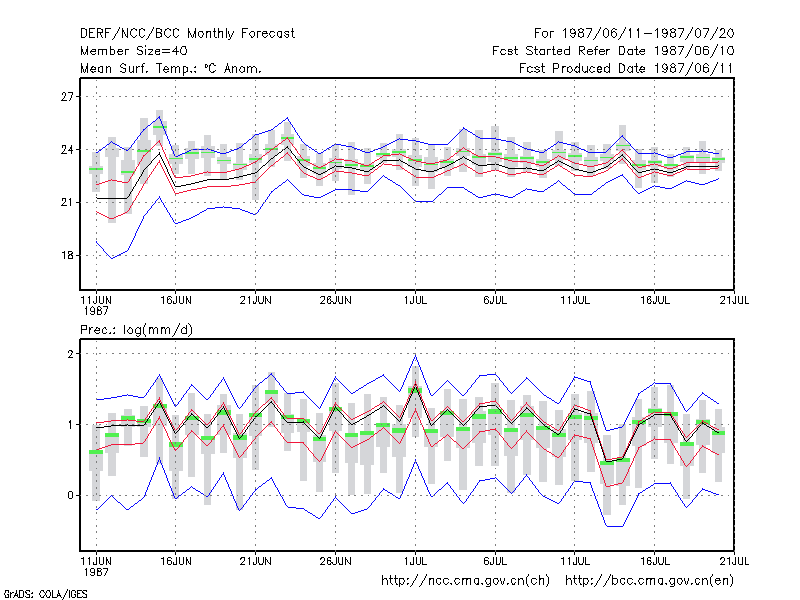Image resolution: width=800 pixels, height=600 pixels.
Task: Click the 2 value on precipitation axis
Action: 70,354
